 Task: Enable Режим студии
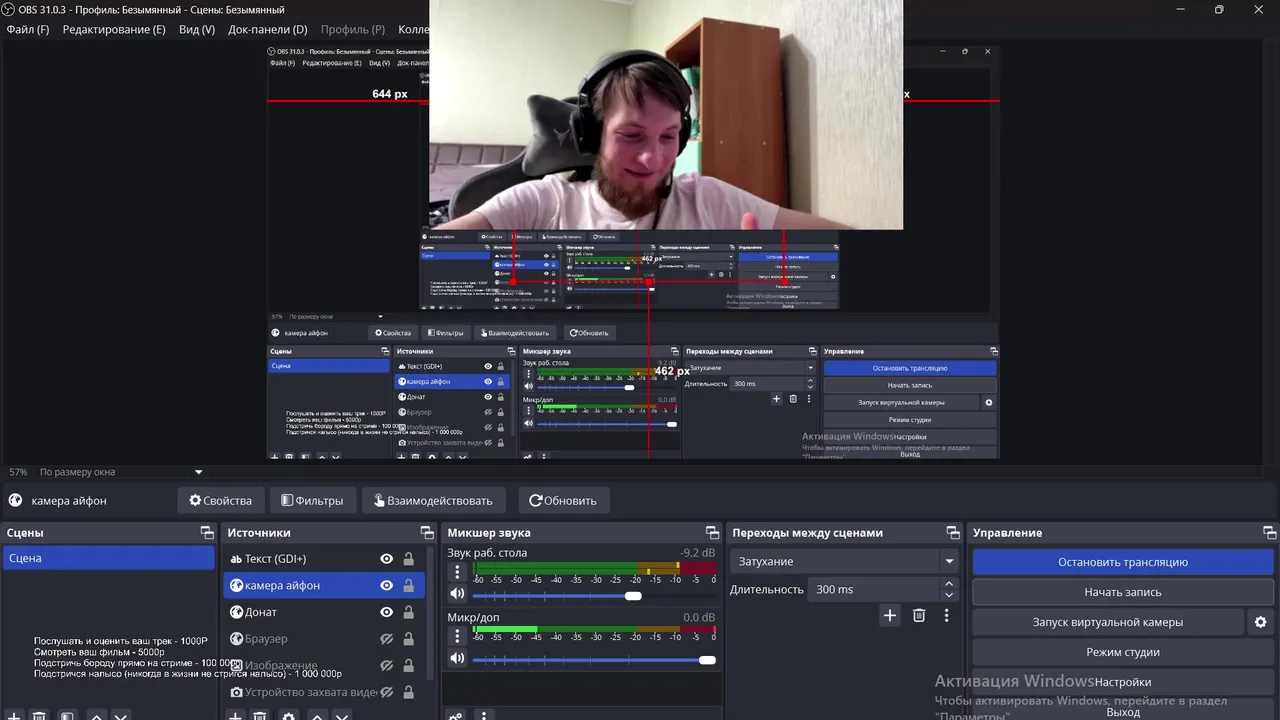(1123, 652)
